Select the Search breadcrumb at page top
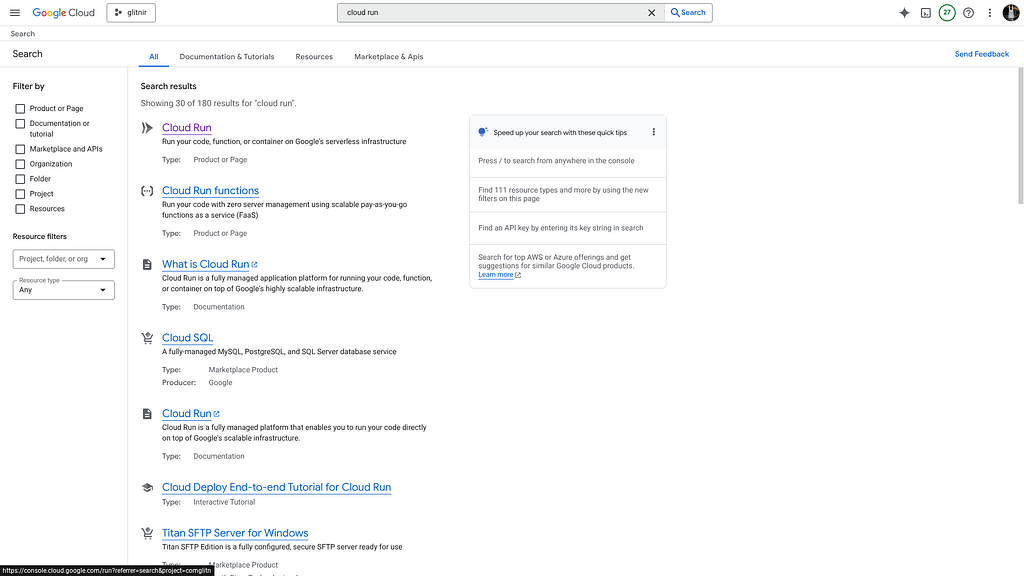The height and width of the screenshot is (576, 1024). pos(23,34)
